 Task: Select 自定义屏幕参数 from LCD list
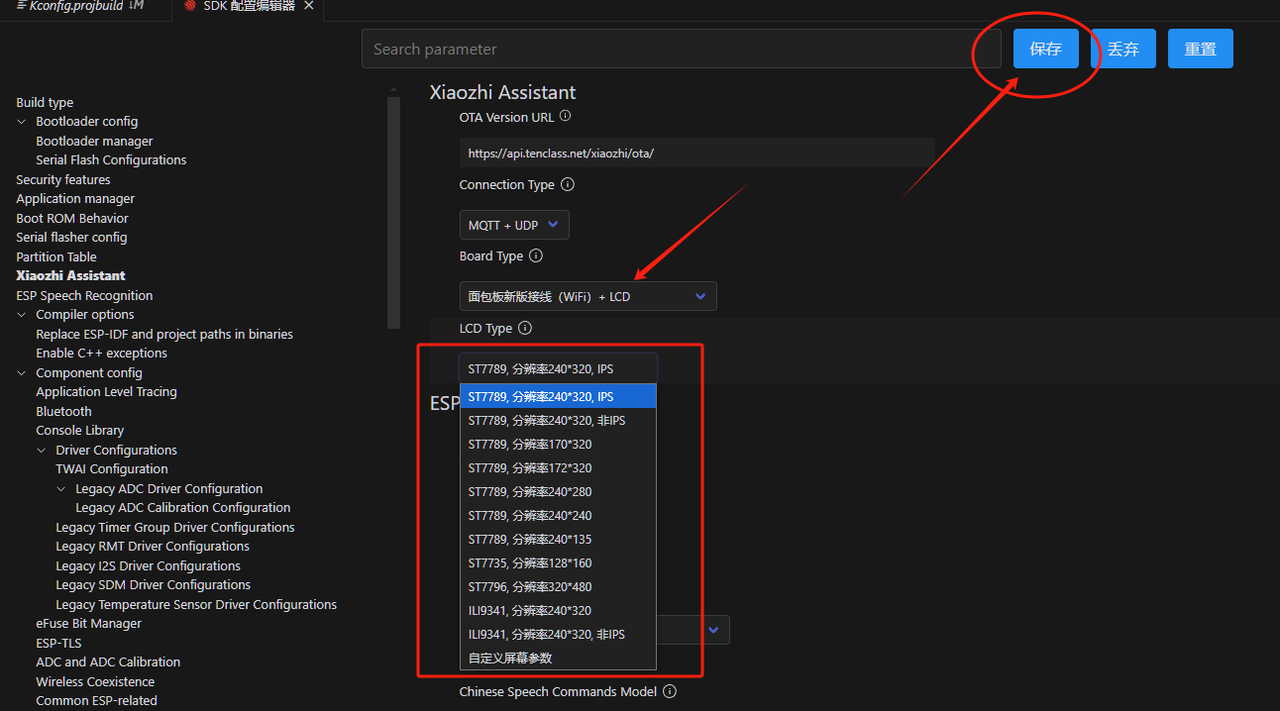click(510, 658)
